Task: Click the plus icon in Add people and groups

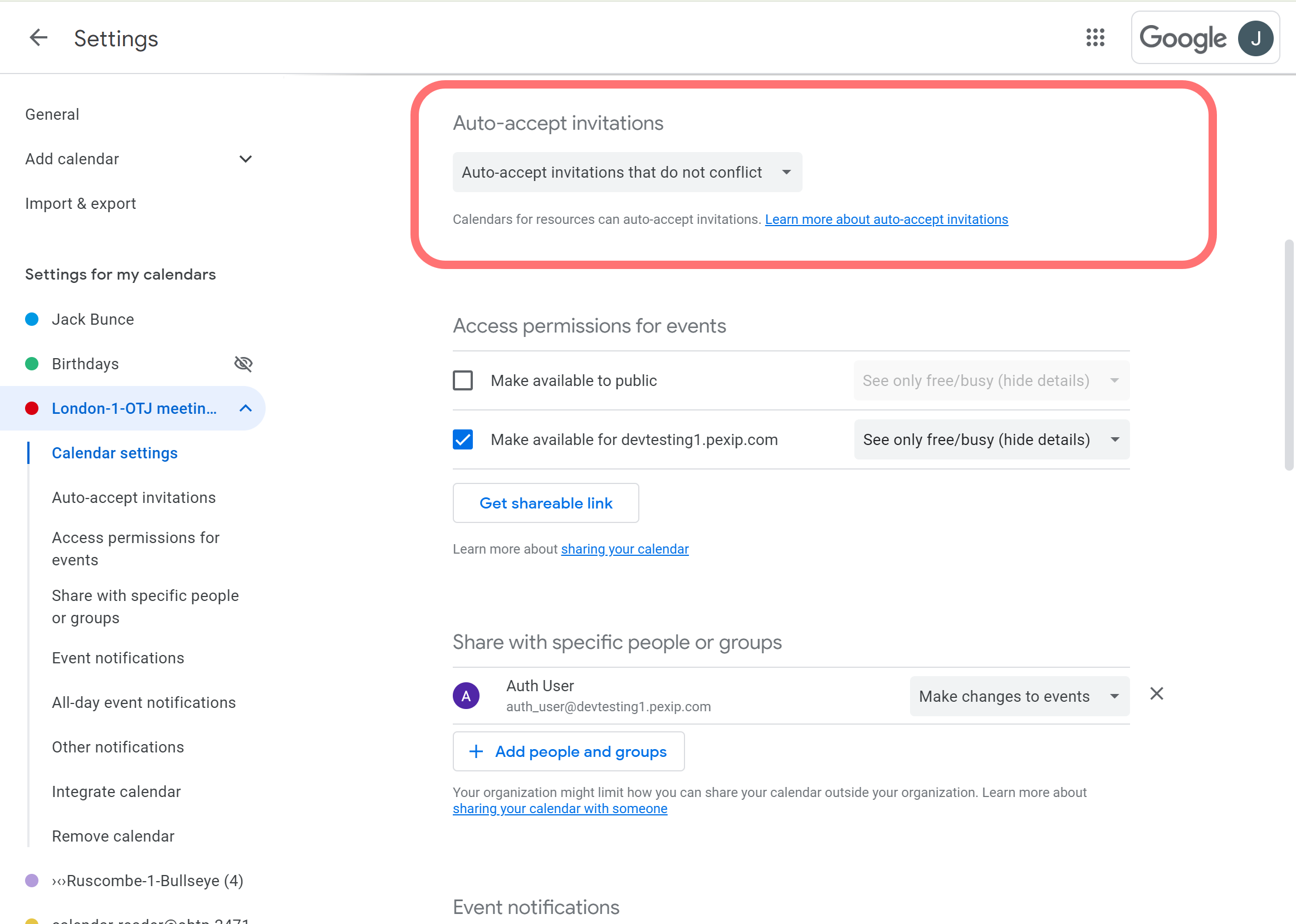Action: (476, 751)
